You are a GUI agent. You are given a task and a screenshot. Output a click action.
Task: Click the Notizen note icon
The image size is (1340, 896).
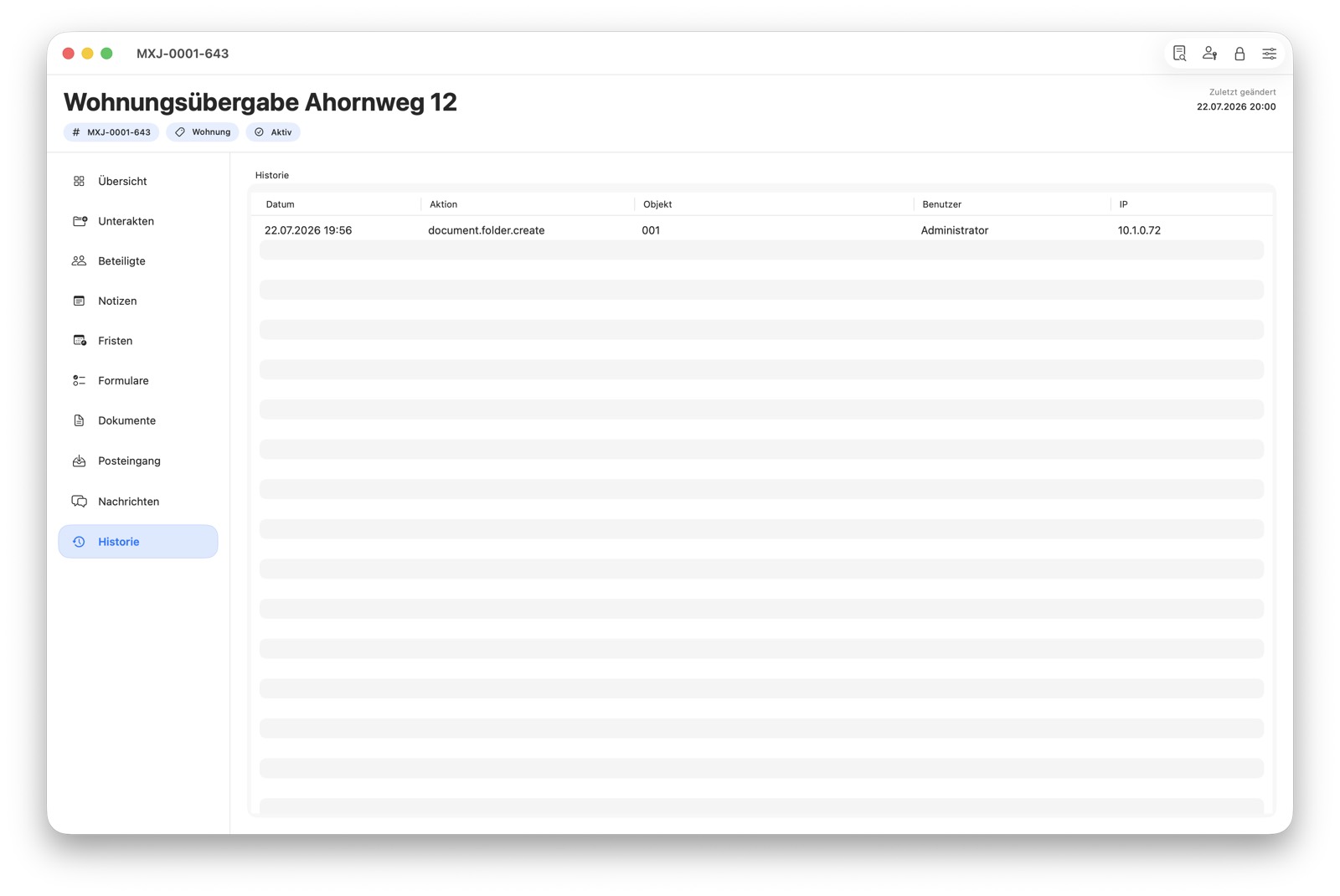pyautogui.click(x=79, y=301)
